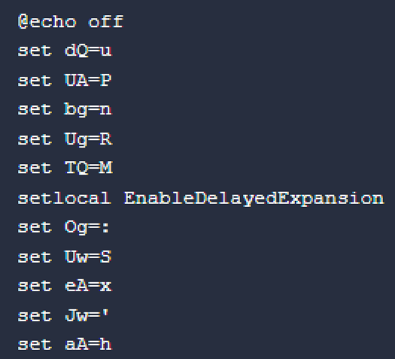
Task: Click the '@echo' command word
Action: coord(47,22)
